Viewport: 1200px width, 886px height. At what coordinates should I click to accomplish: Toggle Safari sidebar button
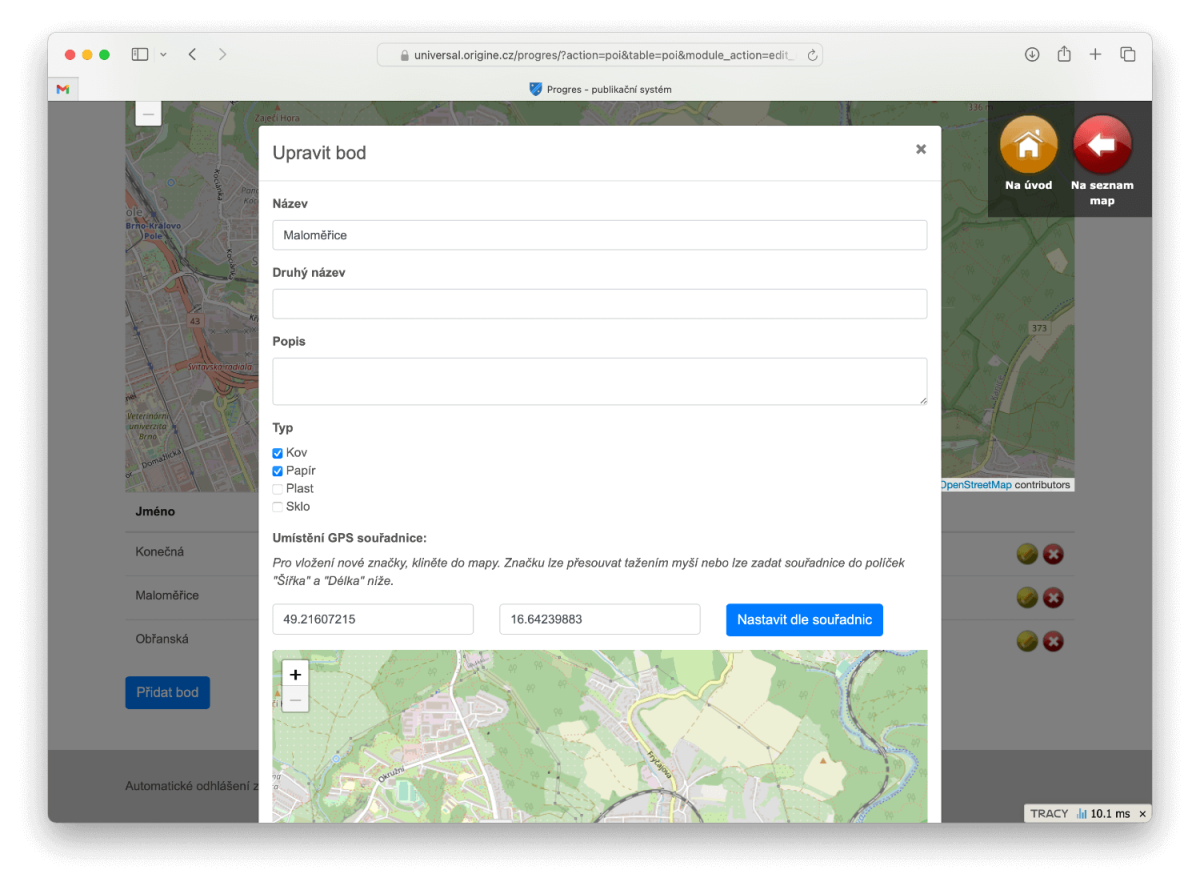click(140, 54)
